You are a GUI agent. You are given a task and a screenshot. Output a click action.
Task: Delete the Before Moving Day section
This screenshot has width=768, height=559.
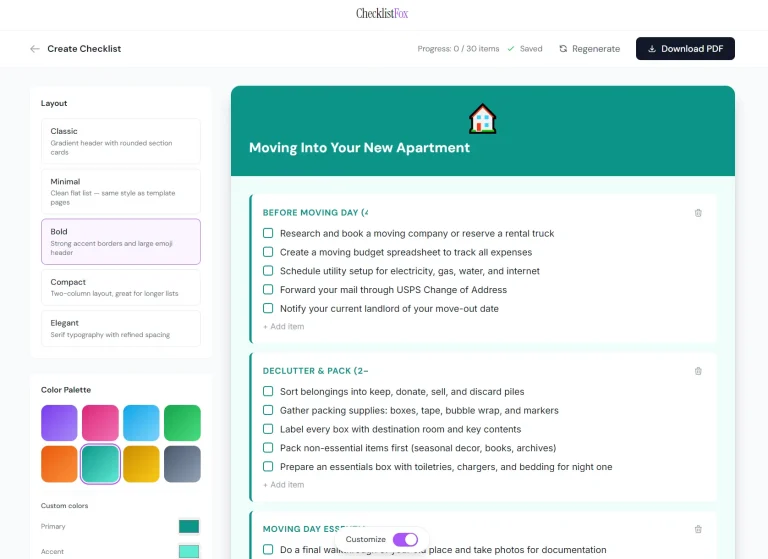698,213
